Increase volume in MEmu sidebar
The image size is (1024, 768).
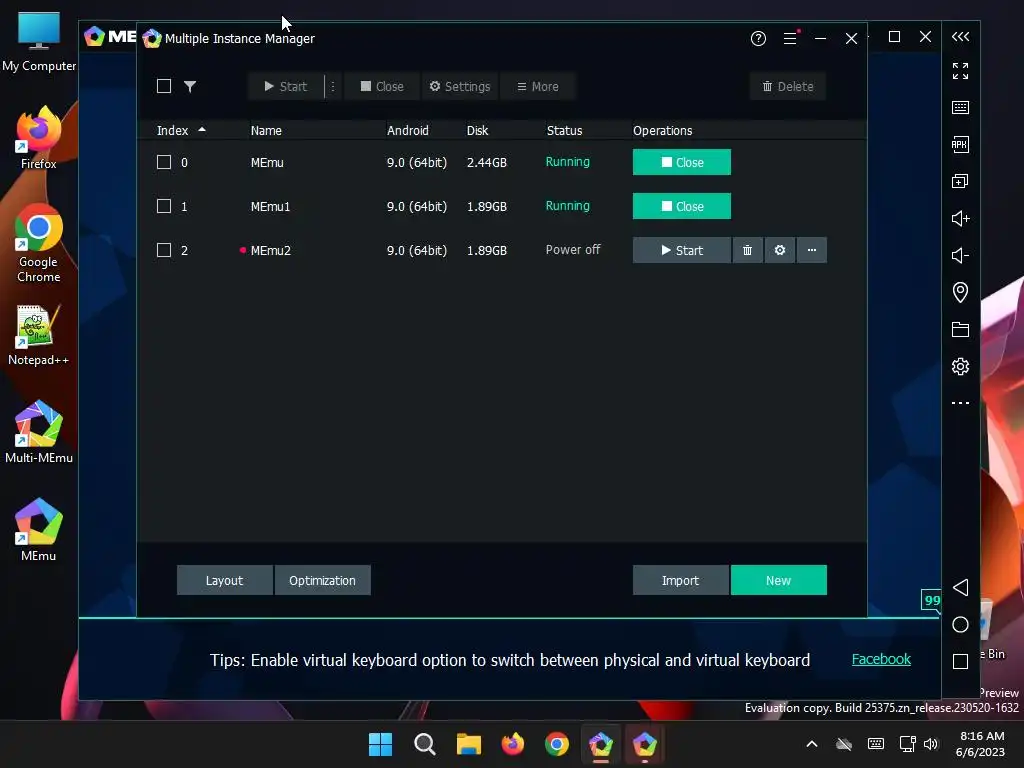click(x=960, y=218)
